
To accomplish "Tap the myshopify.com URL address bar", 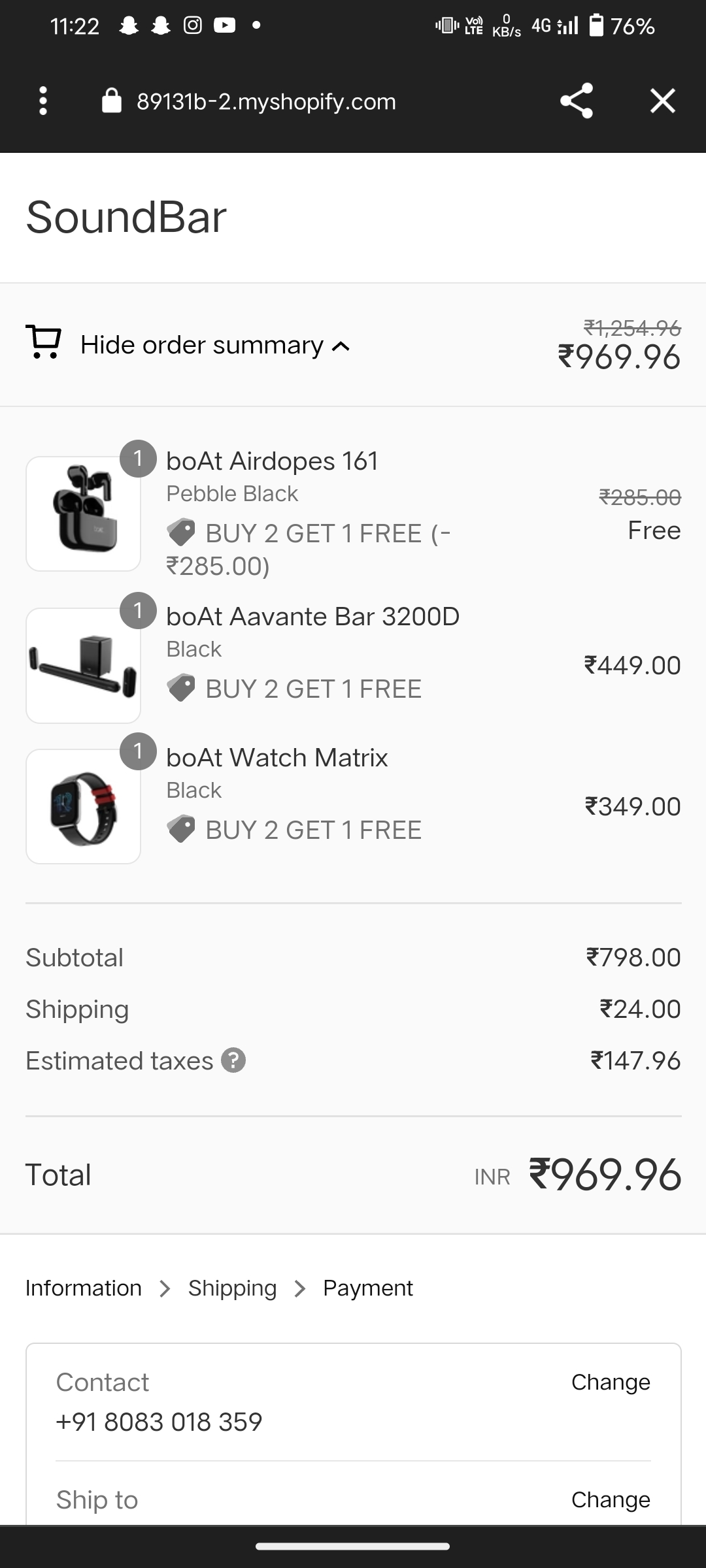I will point(266,101).
